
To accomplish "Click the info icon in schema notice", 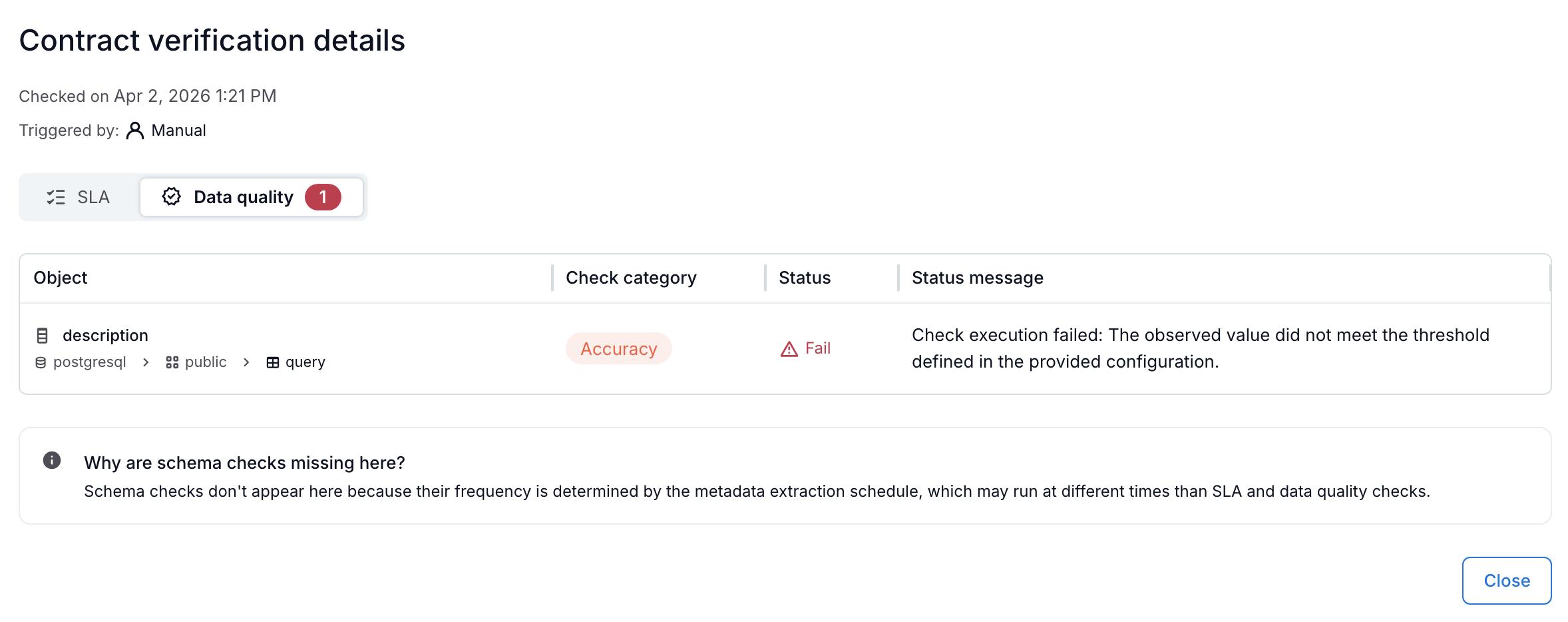I will pyautogui.click(x=52, y=460).
